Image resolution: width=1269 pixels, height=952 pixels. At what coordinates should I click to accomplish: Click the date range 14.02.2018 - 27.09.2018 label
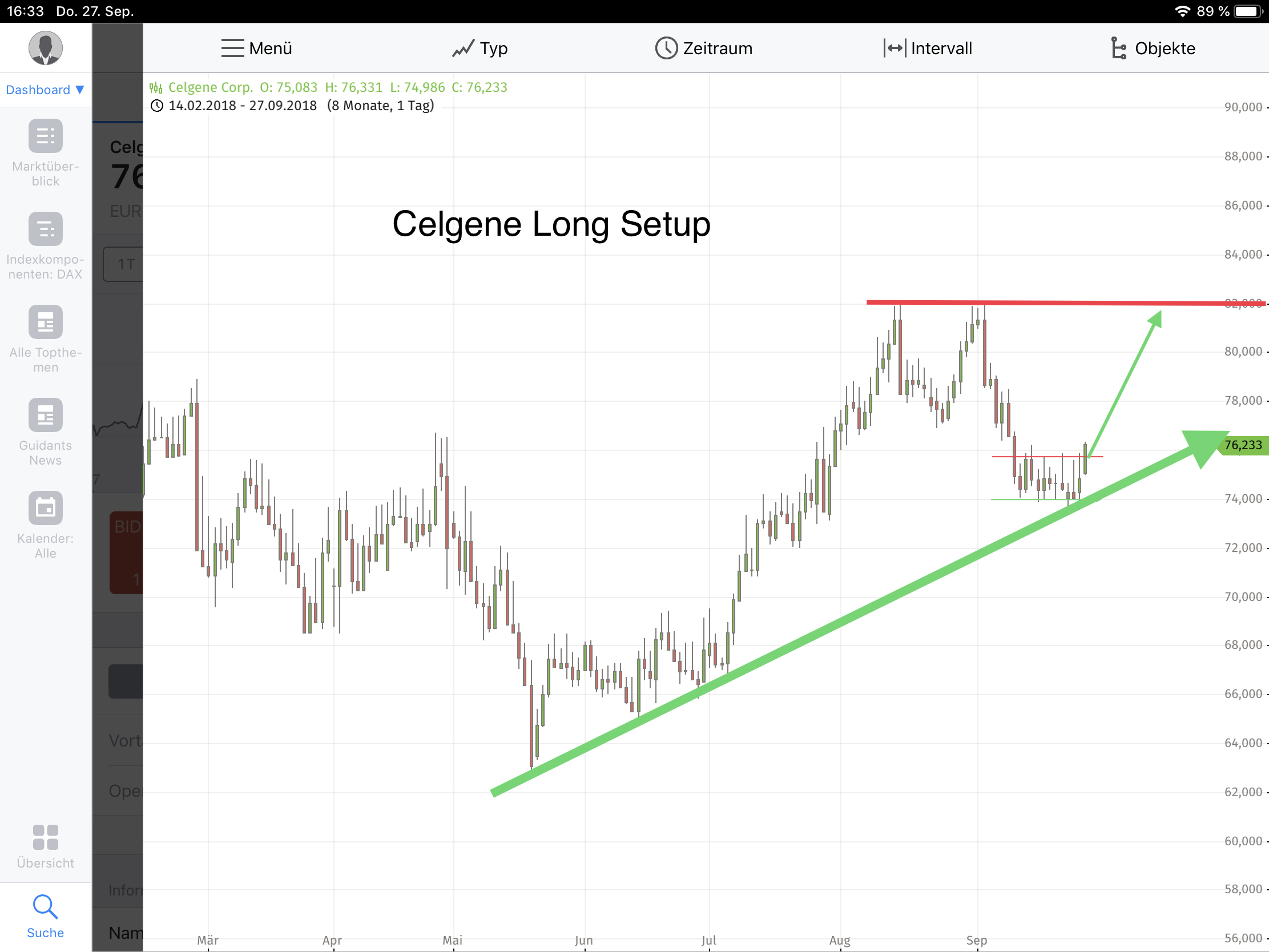[242, 106]
